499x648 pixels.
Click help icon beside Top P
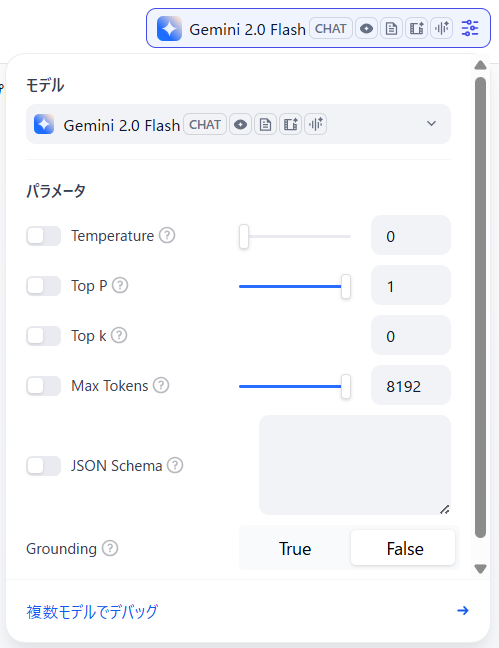point(120,286)
